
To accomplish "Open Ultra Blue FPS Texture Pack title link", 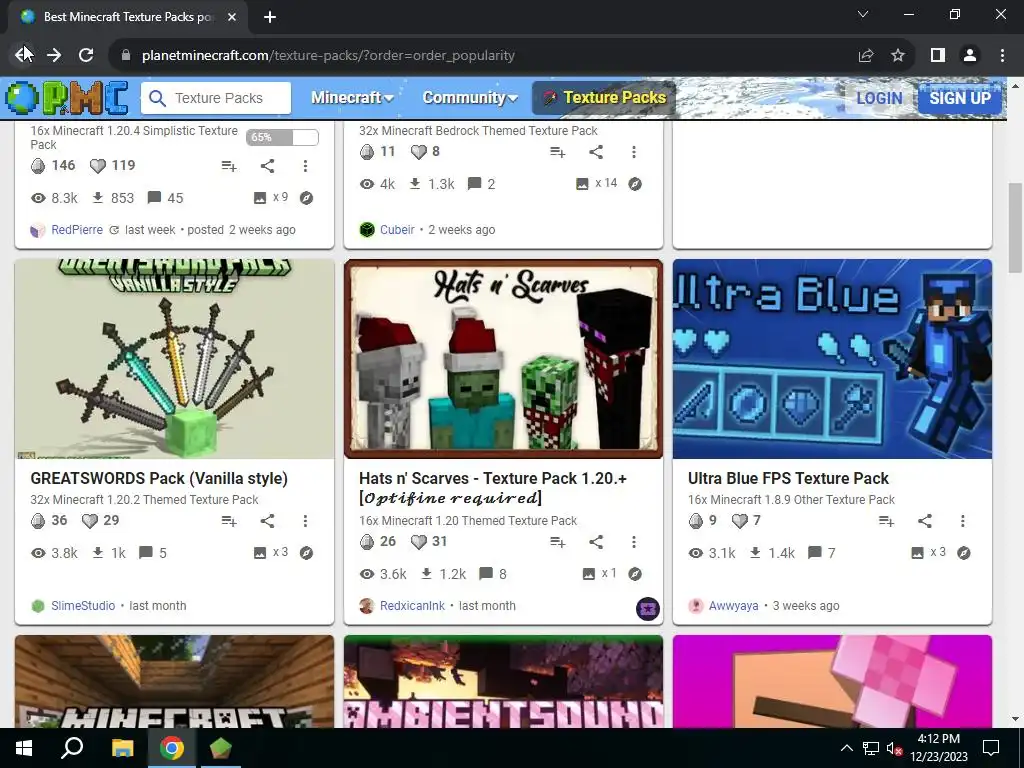I will (x=788, y=479).
